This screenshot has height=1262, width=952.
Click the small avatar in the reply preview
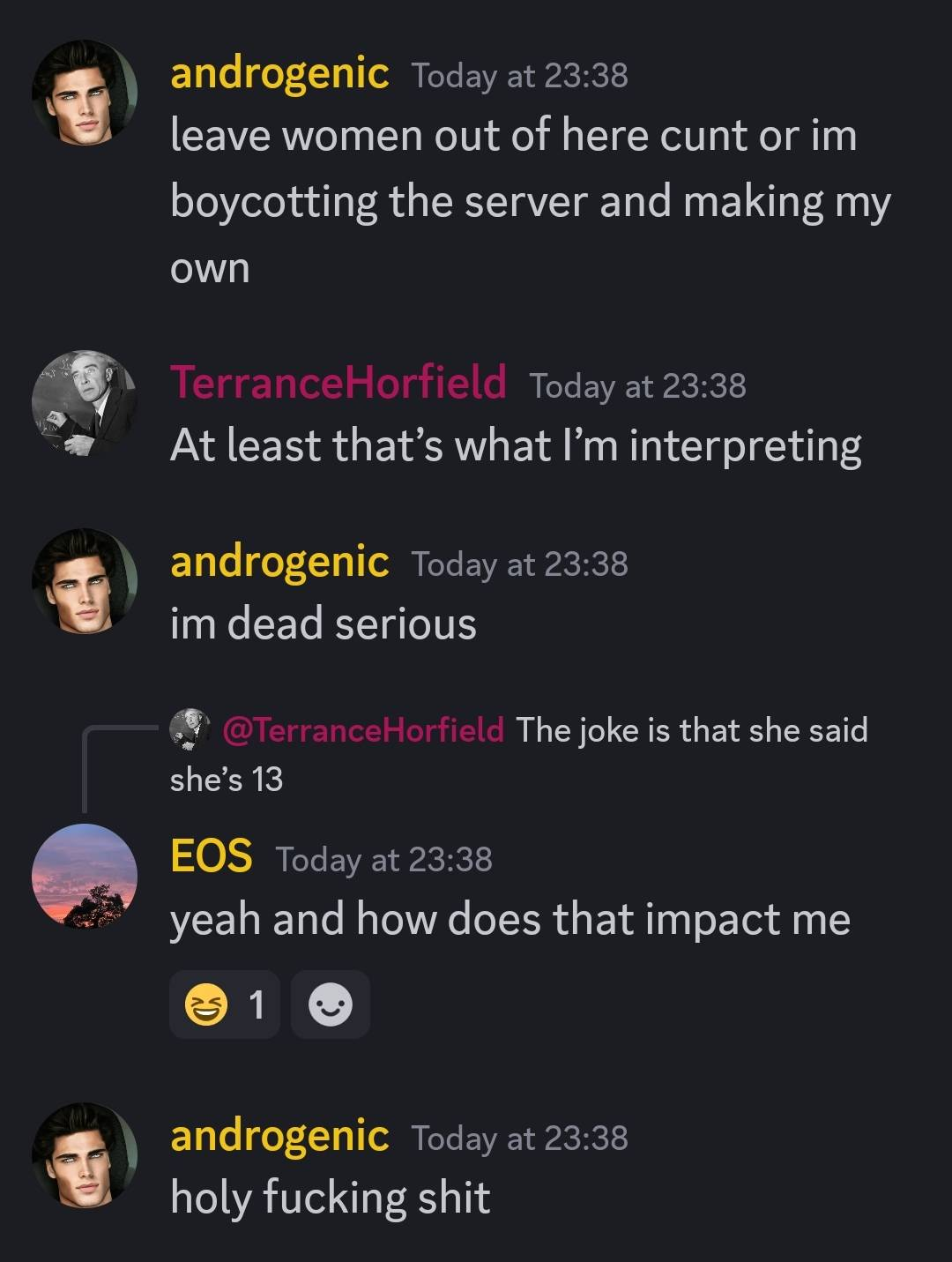pyautogui.click(x=190, y=729)
